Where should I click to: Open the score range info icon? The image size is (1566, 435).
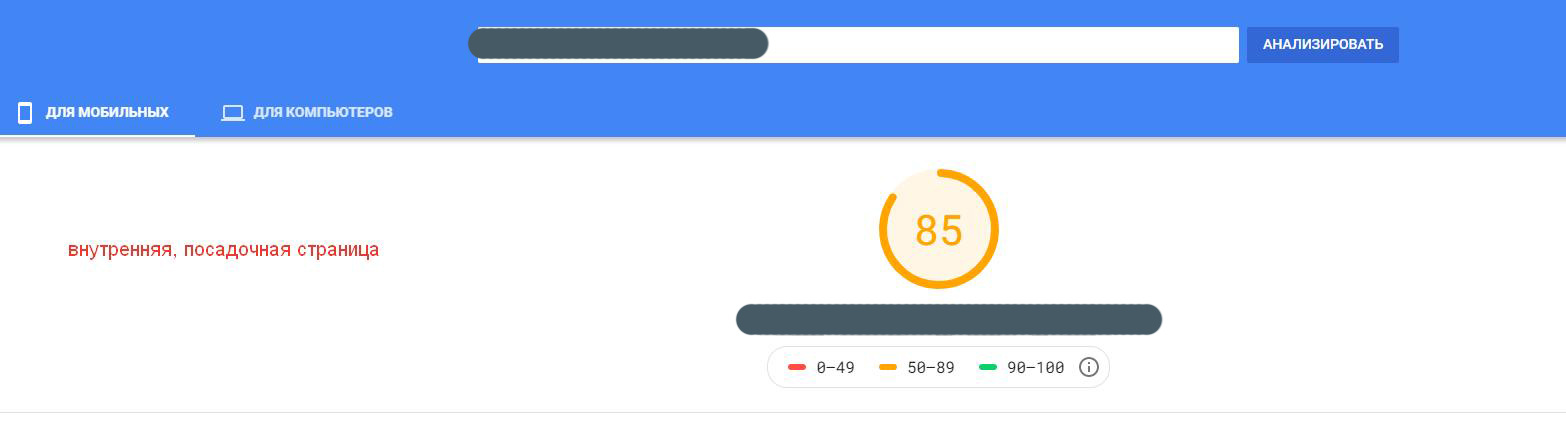tap(1089, 367)
